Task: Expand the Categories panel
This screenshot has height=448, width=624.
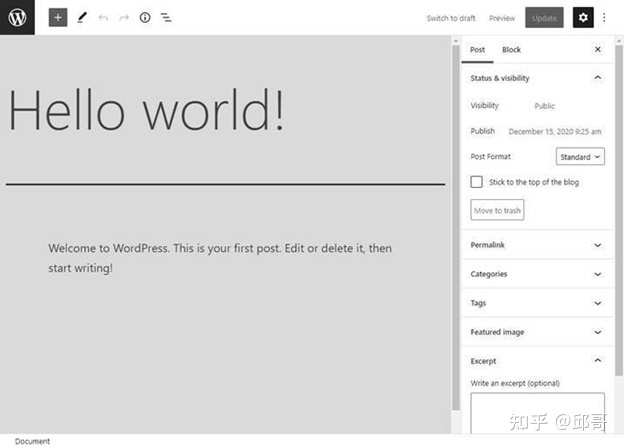Action: pos(537,274)
